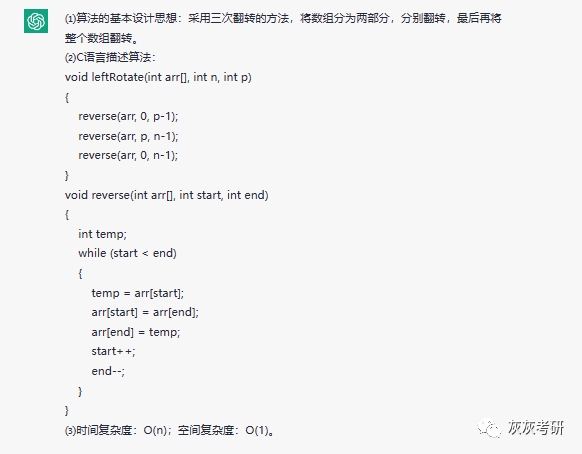Click the 'void reverse(int arr[], int start, int end)' line
The width and height of the screenshot is (582, 454).
[x=167, y=195]
